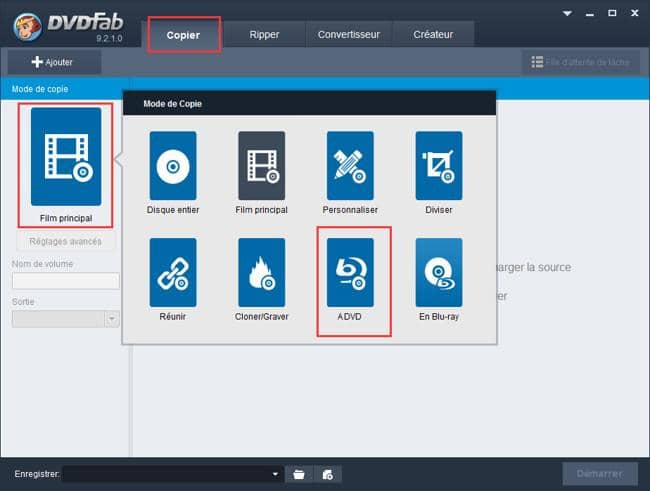This screenshot has height=491, width=650.
Task: Close the DVDFab window
Action: coord(634,13)
